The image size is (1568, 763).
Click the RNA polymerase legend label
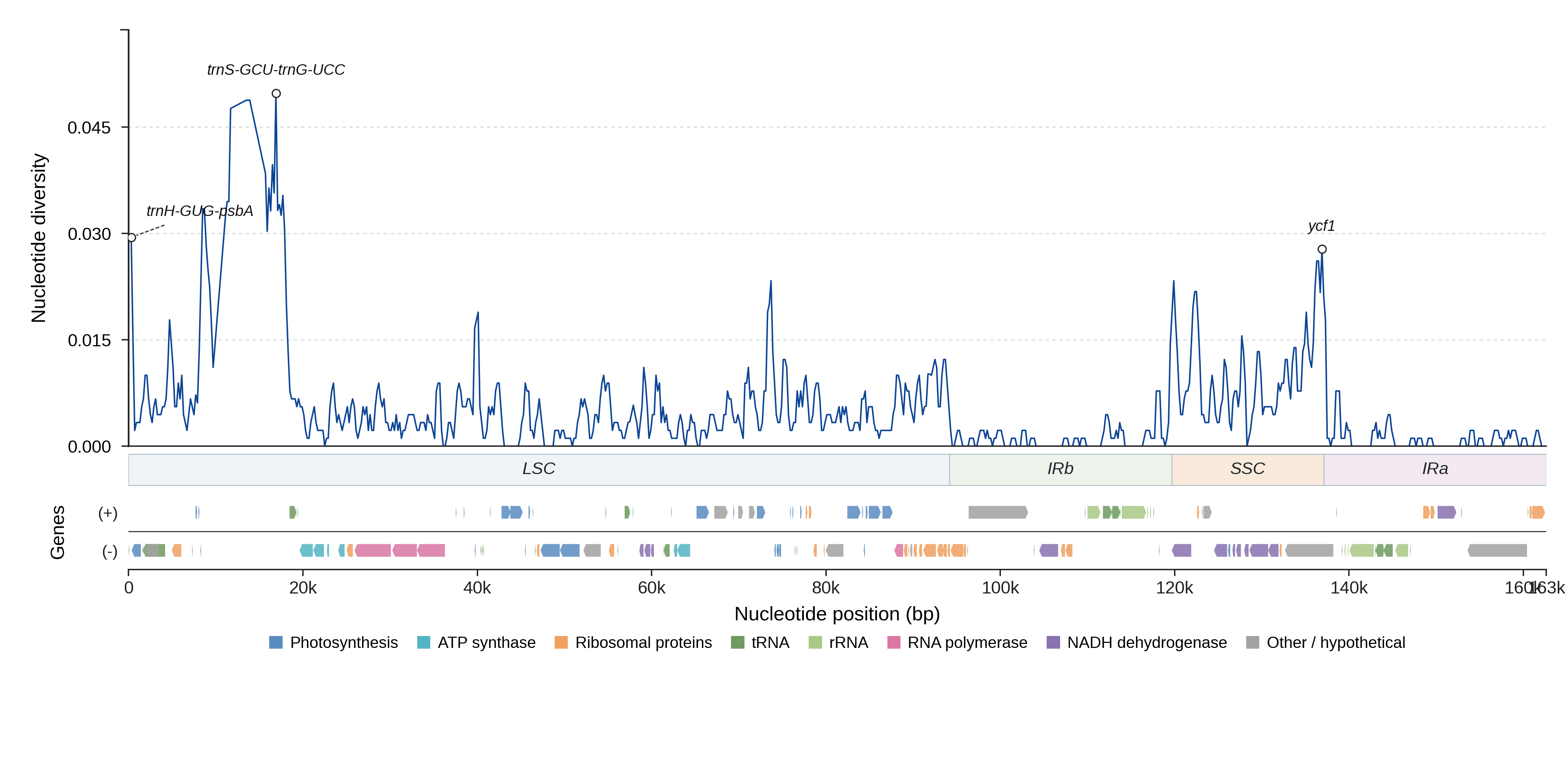967,642
